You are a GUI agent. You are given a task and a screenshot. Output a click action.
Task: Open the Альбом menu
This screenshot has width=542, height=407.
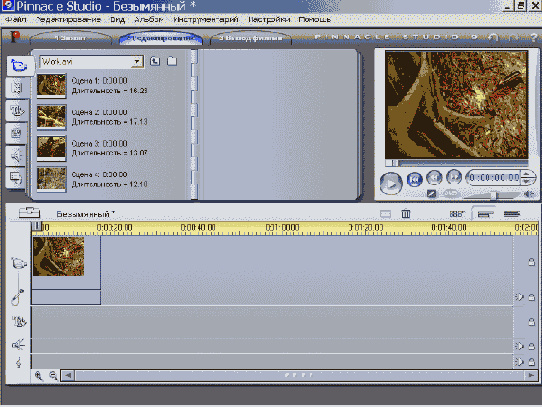coord(149,20)
